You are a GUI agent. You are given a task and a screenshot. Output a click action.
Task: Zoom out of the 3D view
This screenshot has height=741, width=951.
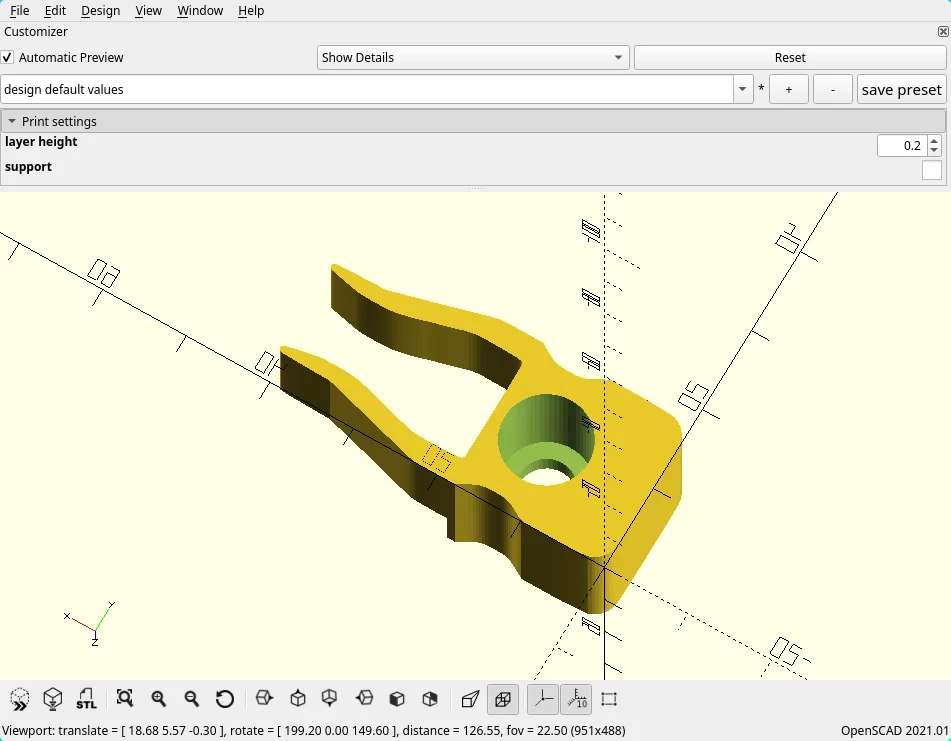(x=192, y=699)
